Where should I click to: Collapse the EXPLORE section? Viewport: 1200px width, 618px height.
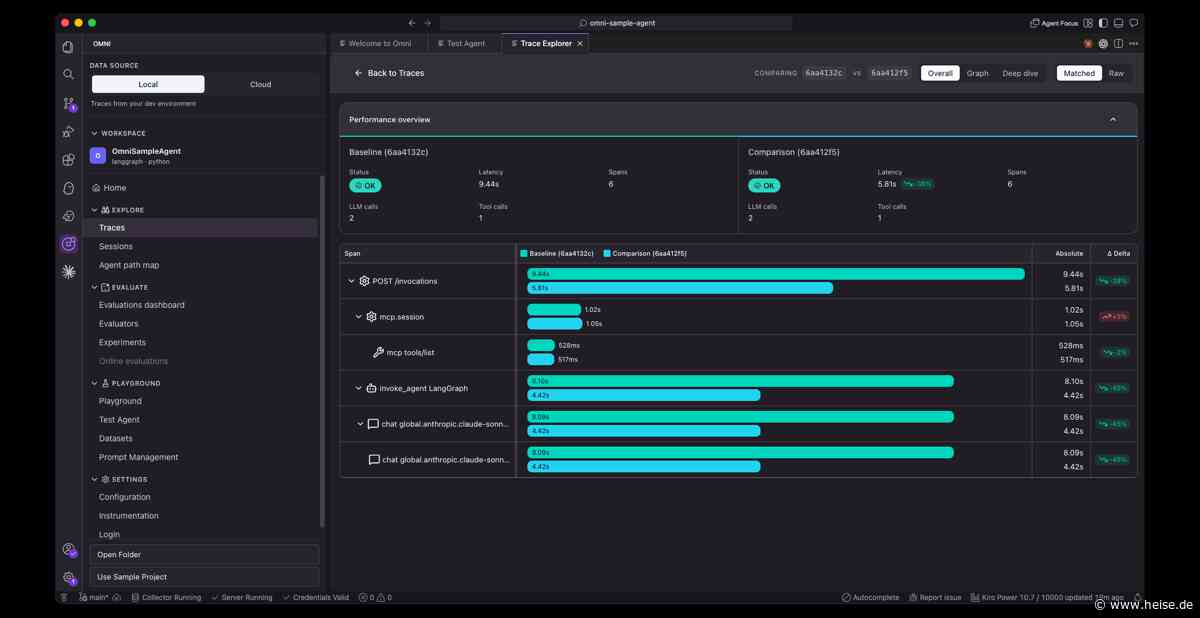(95, 210)
